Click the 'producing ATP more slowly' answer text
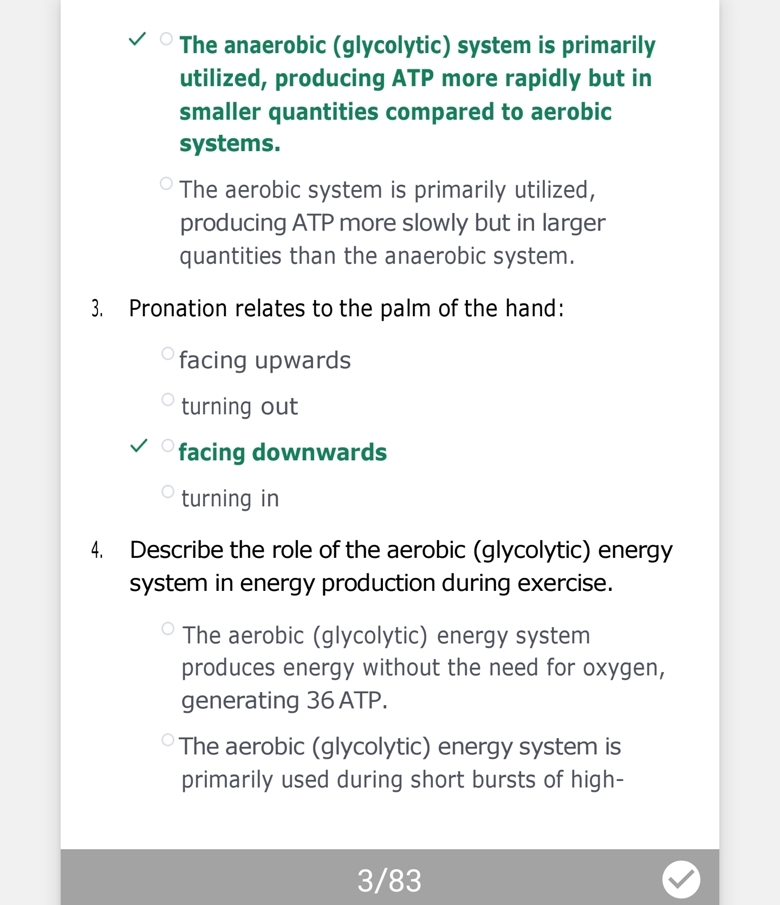 pyautogui.click(x=392, y=222)
